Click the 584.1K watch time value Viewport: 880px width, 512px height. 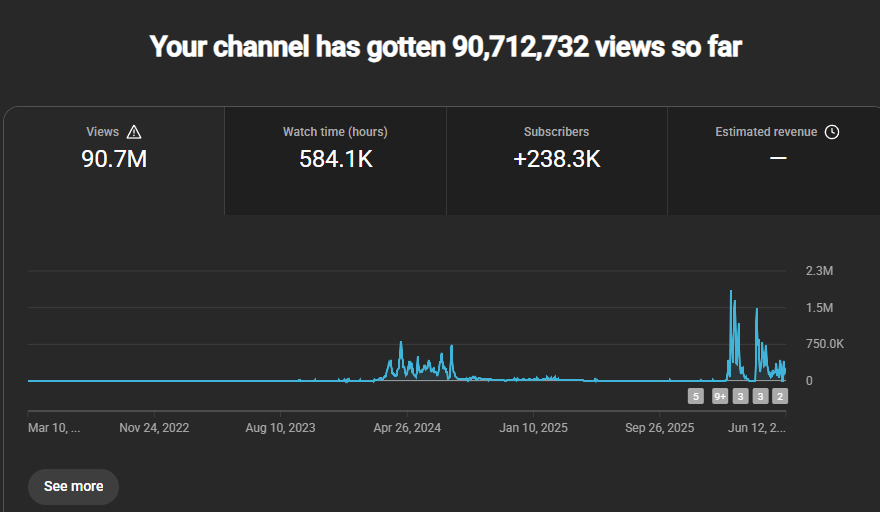coord(336,159)
